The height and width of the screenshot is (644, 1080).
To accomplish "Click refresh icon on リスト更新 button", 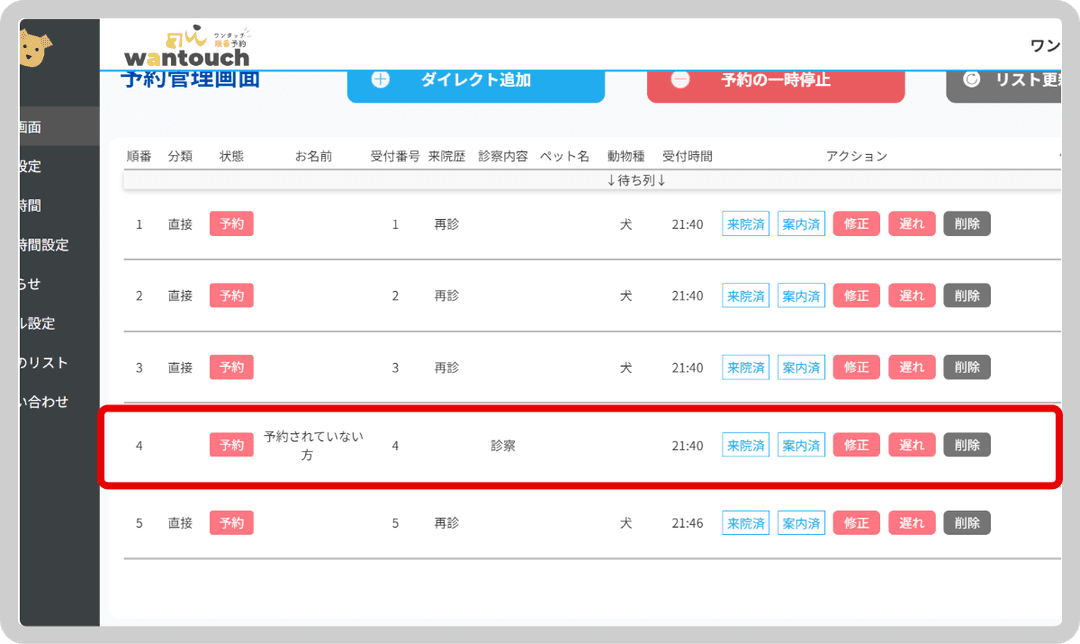I will 971,80.
